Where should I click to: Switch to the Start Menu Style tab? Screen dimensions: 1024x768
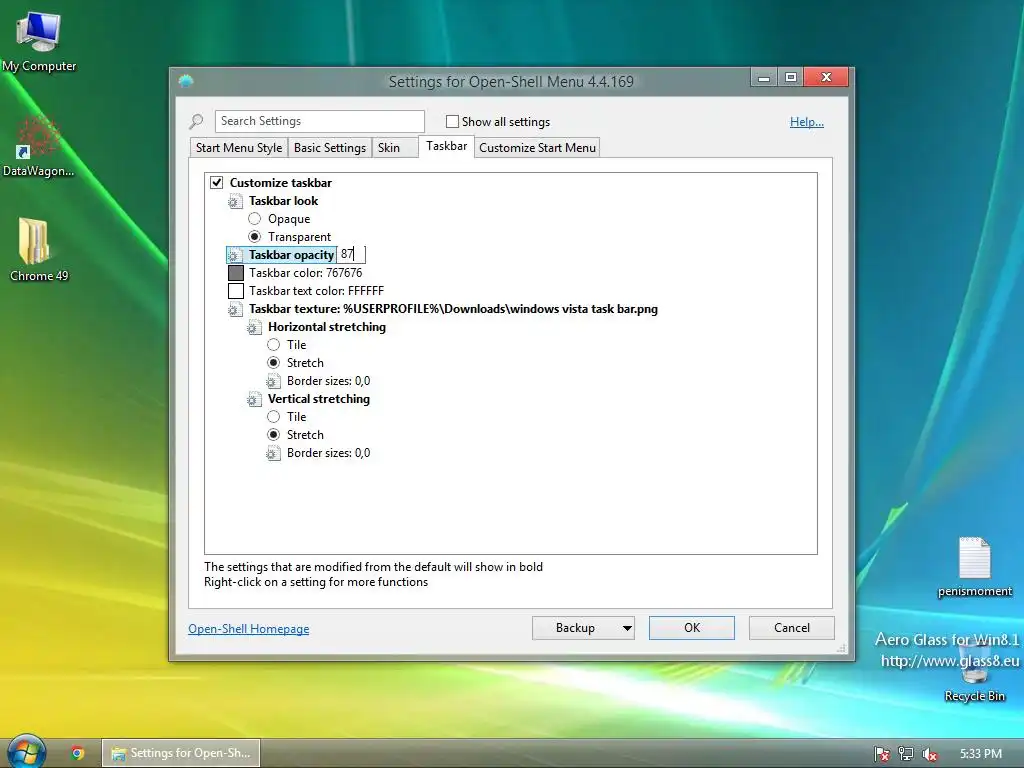click(x=239, y=148)
